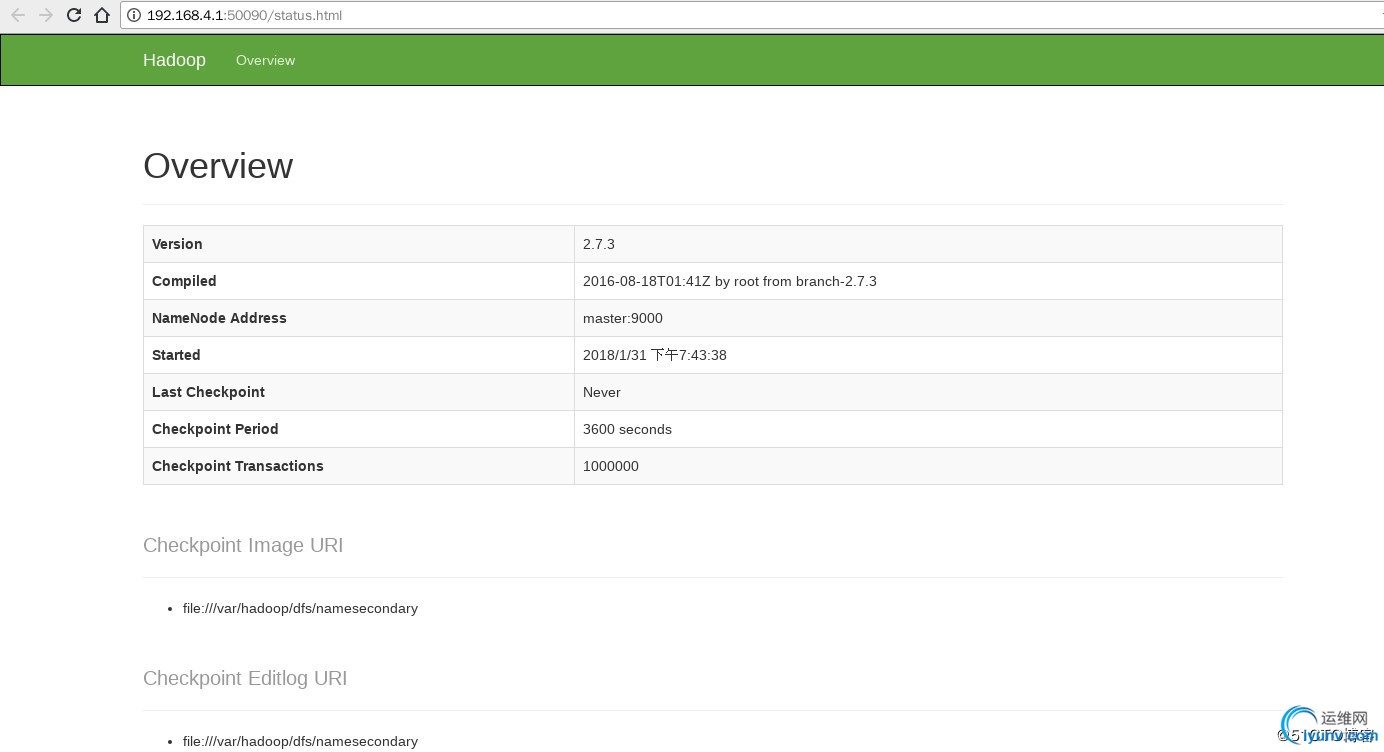Go back using the browser back arrow

click(17, 15)
